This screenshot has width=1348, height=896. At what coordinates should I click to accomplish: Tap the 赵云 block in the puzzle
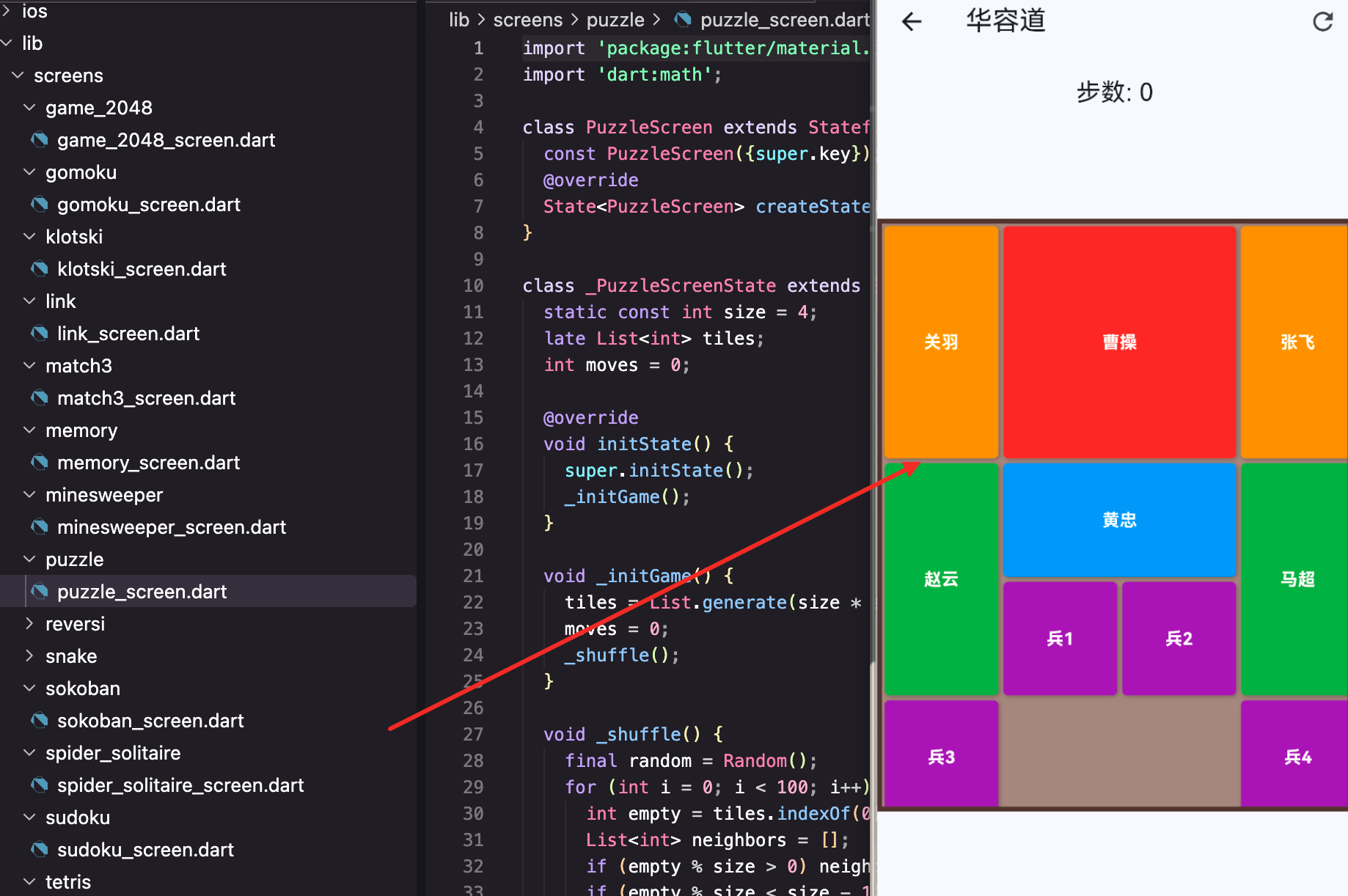[941, 579]
